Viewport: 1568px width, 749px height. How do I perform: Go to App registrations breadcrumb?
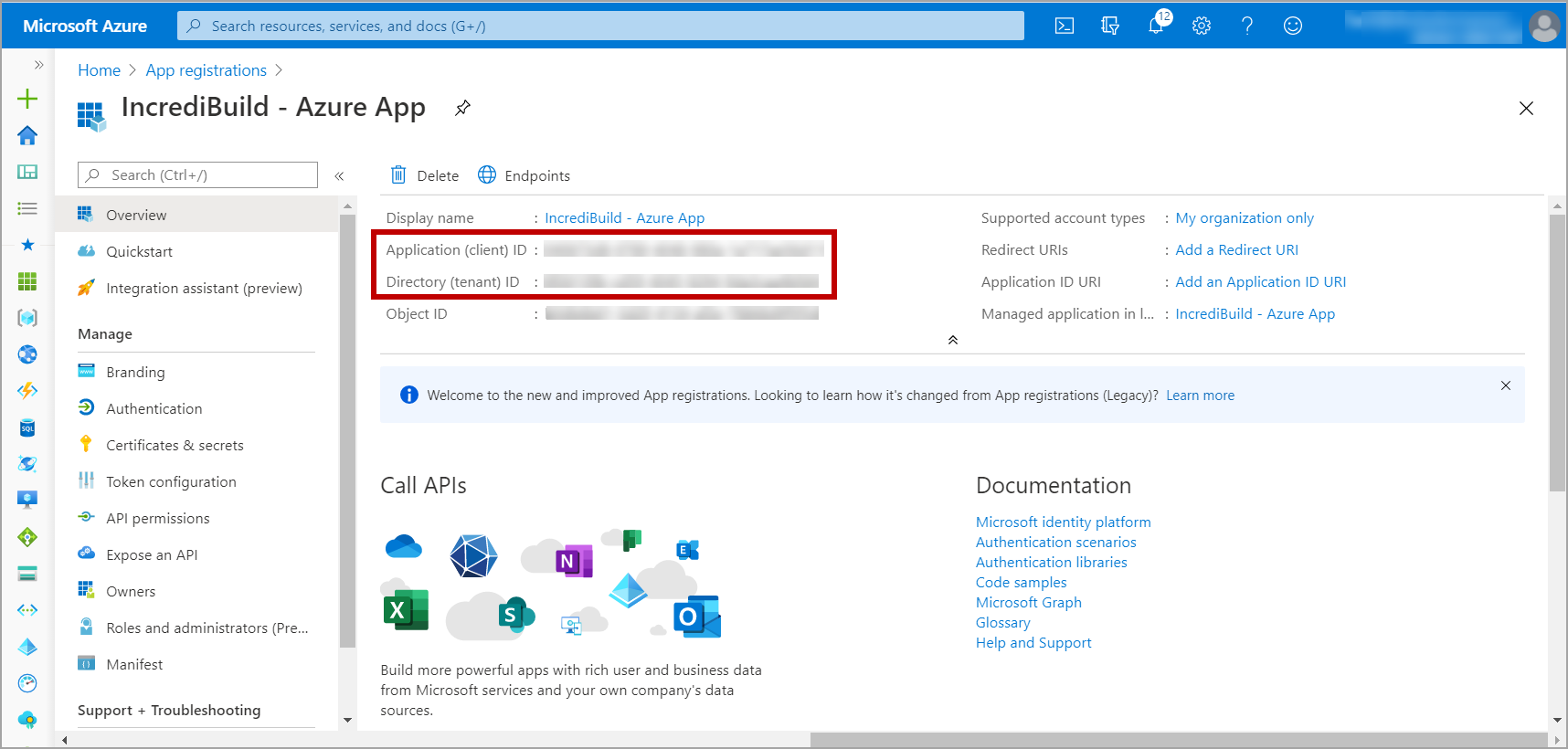pyautogui.click(x=207, y=70)
